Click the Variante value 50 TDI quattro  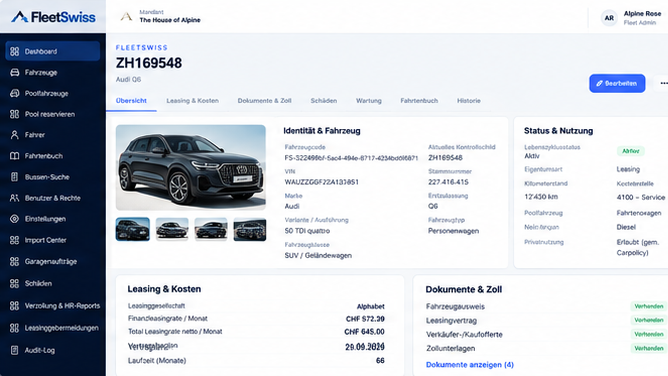tap(307, 231)
